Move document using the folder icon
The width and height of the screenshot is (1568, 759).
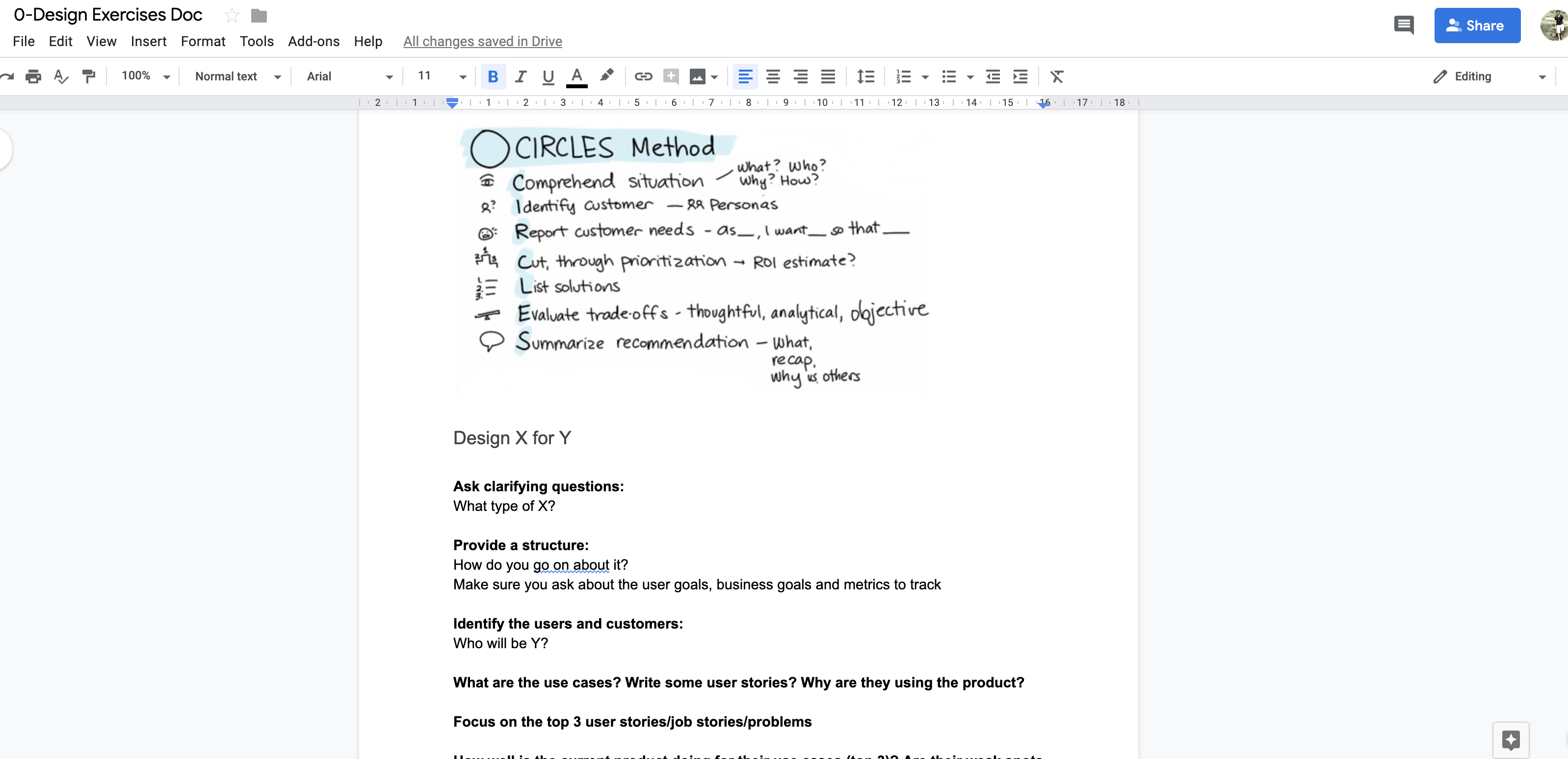[x=259, y=15]
